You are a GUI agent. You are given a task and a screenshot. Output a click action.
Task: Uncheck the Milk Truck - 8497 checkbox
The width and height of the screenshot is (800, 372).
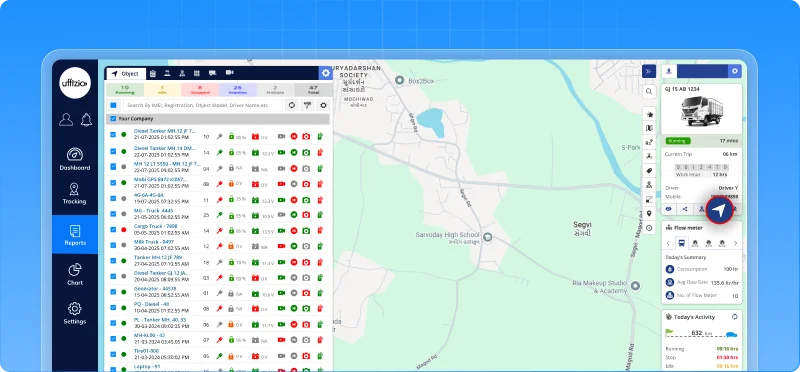point(113,245)
